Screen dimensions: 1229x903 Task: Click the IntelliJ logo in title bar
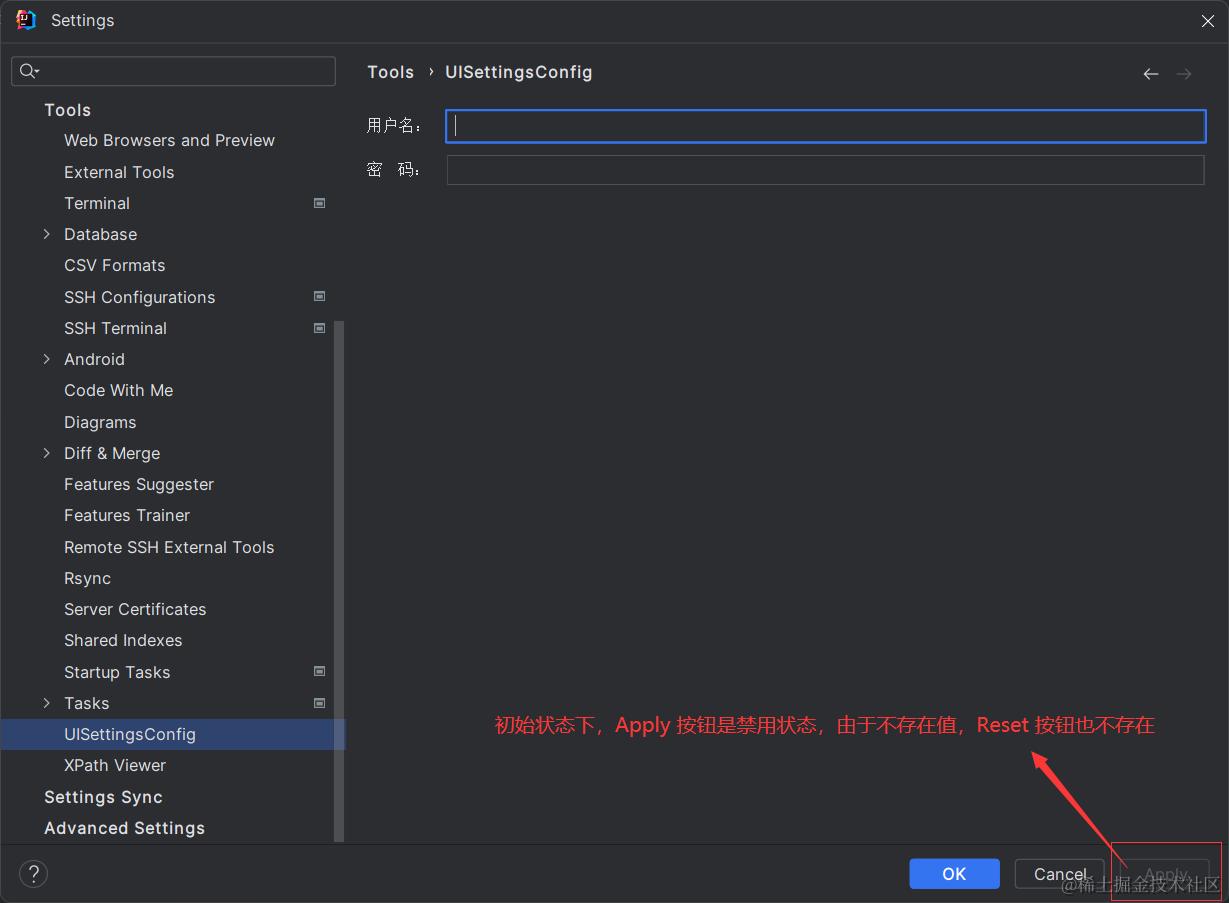26,20
